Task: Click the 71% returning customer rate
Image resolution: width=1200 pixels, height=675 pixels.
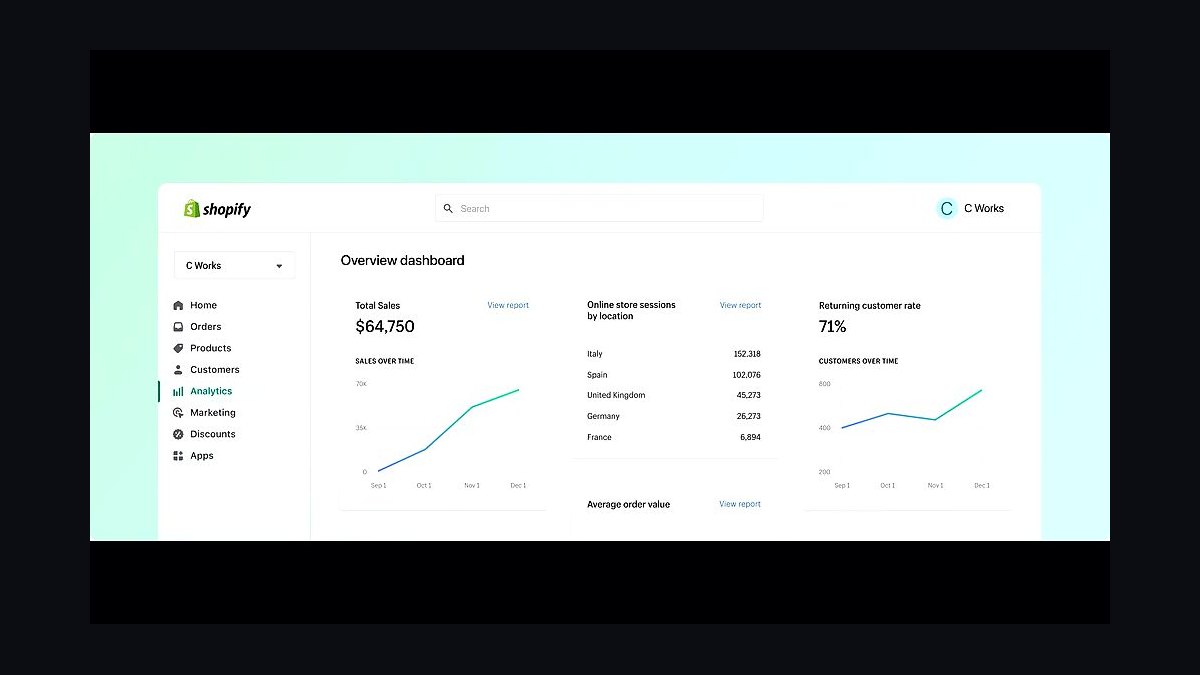Action: pyautogui.click(x=833, y=327)
